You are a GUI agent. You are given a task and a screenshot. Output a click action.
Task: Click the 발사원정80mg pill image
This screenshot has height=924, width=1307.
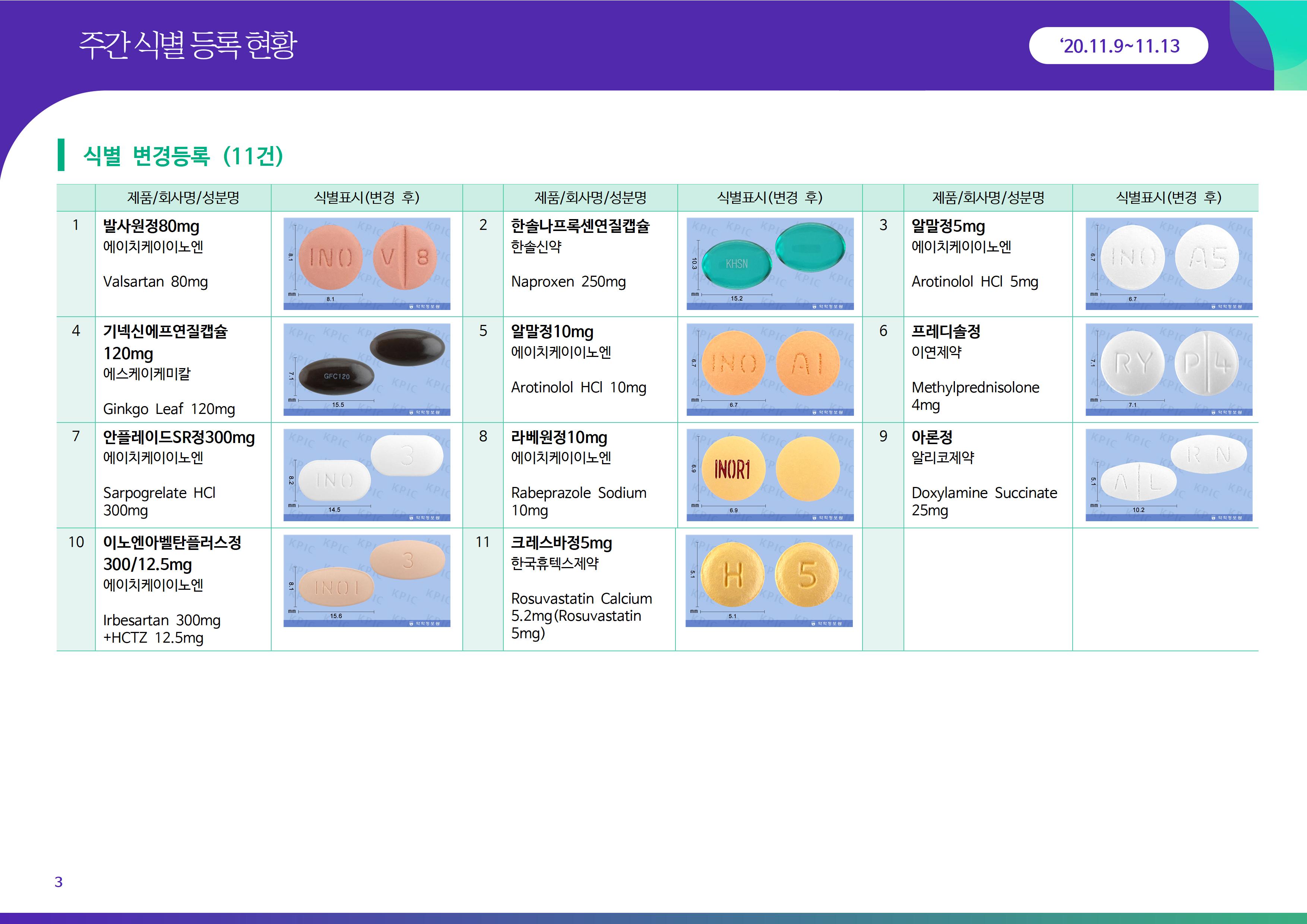click(x=367, y=263)
